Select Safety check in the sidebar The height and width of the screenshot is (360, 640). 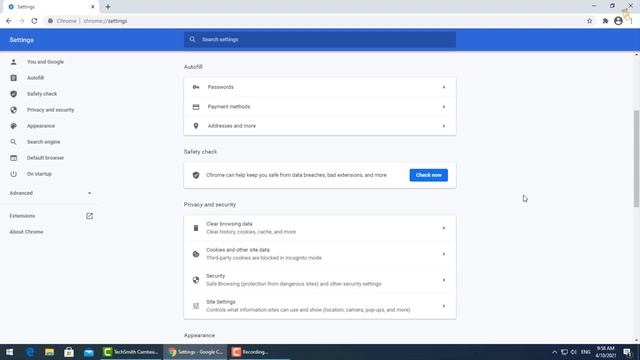[42, 94]
